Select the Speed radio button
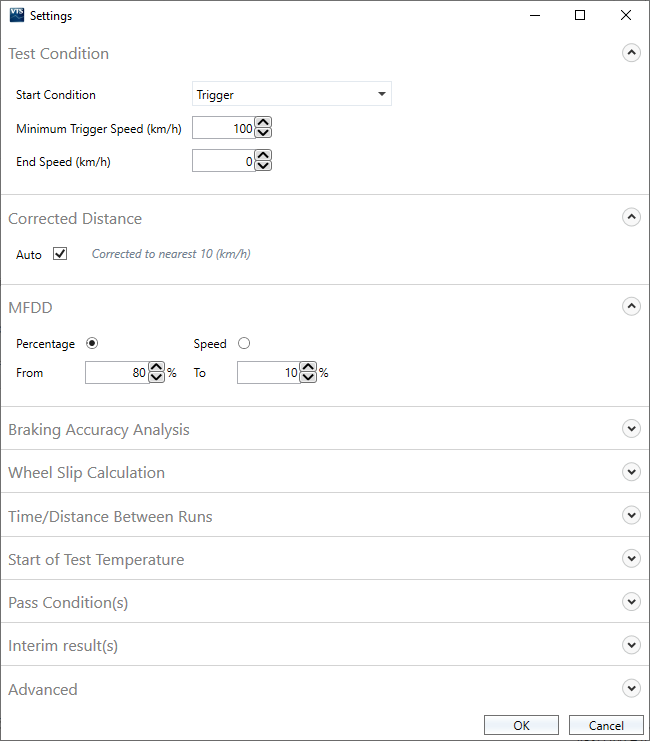 coord(244,343)
